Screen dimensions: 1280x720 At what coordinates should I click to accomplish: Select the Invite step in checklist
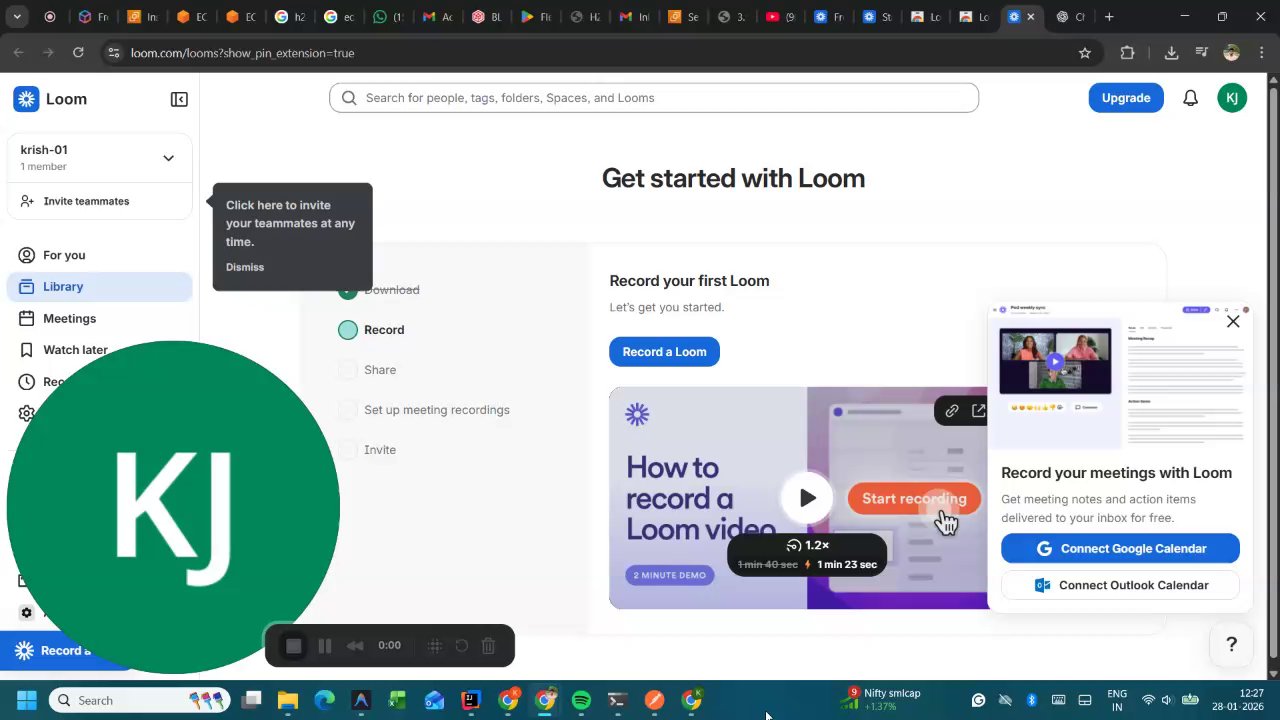point(380,450)
